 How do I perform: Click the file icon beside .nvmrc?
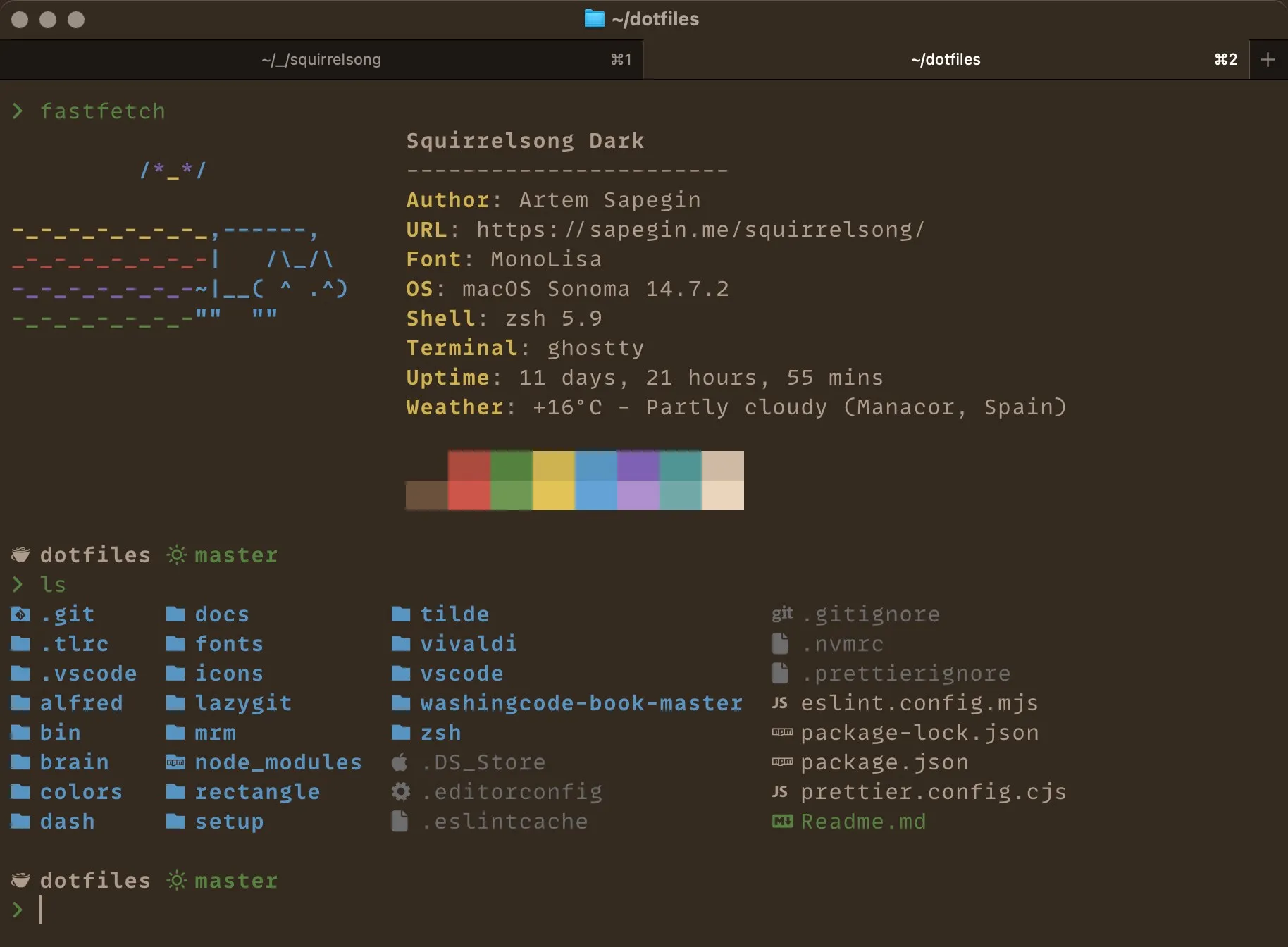pos(780,643)
